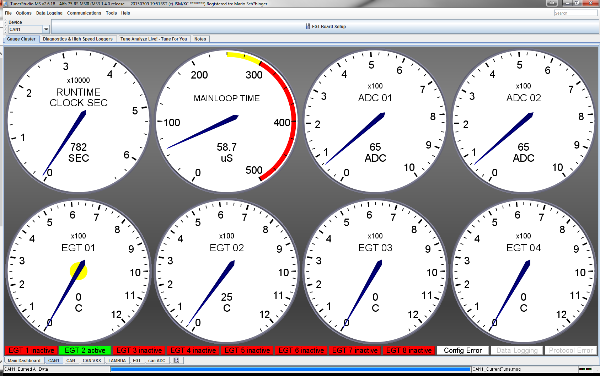Click the EGT 1 inactive indicator
The width and height of the screenshot is (600, 376).
tap(31, 350)
